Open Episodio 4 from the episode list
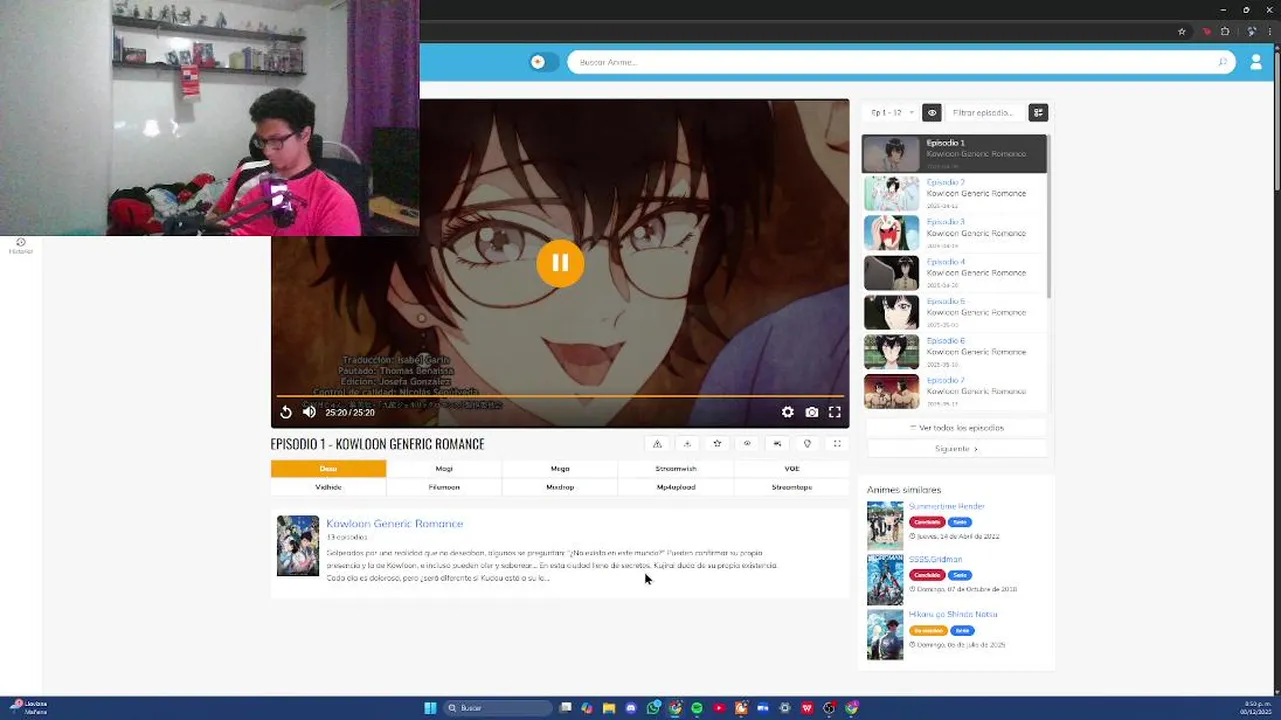This screenshot has height=720, width=1281. coord(955,273)
